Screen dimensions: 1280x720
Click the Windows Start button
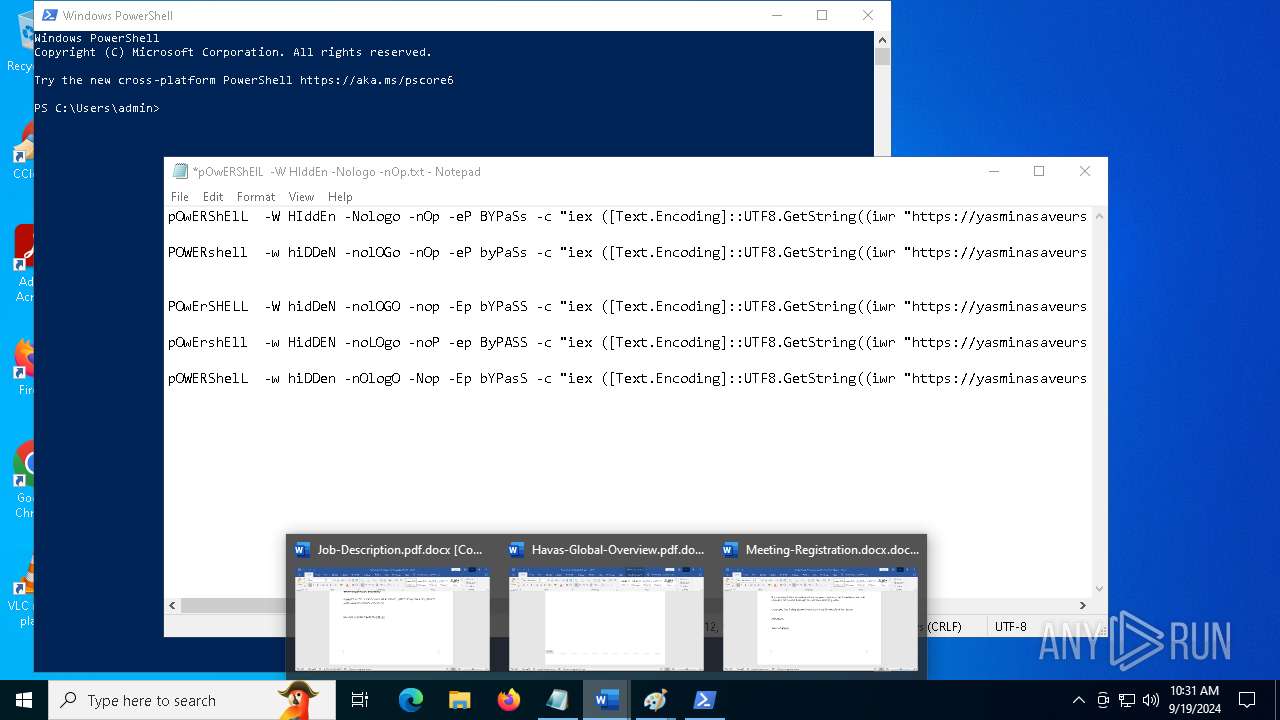tap(24, 700)
